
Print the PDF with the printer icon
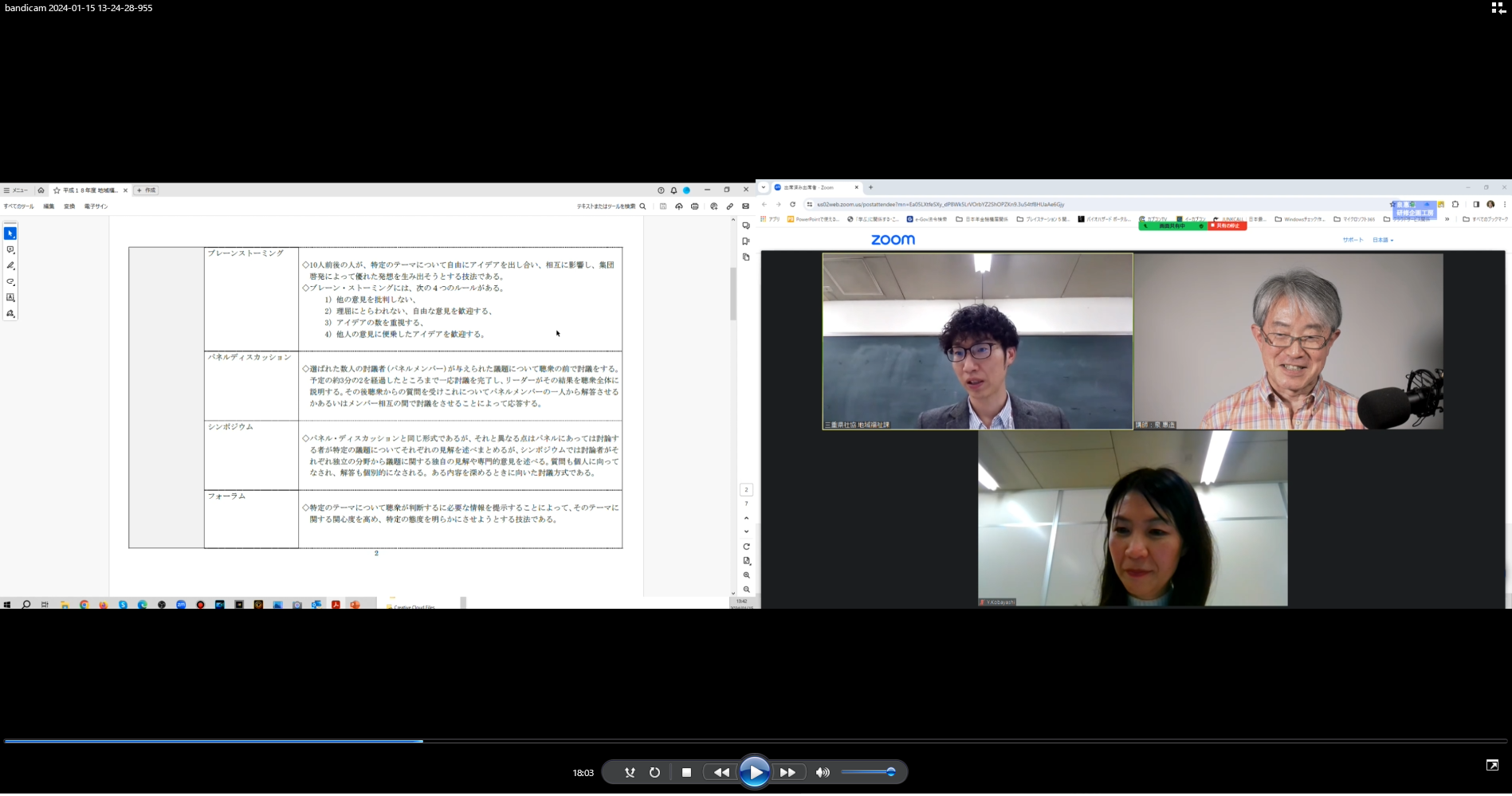click(694, 206)
